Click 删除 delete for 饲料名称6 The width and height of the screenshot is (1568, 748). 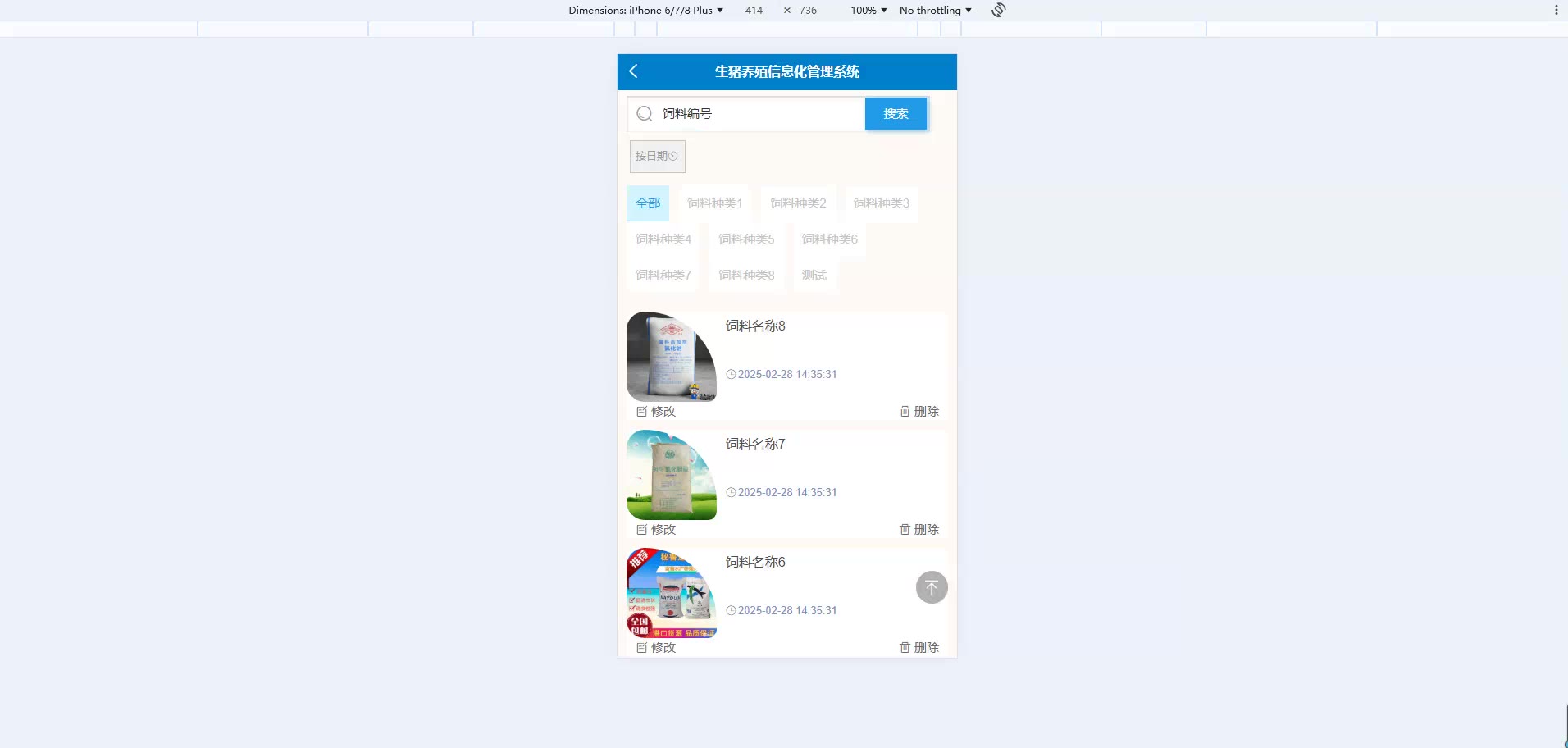click(x=919, y=648)
